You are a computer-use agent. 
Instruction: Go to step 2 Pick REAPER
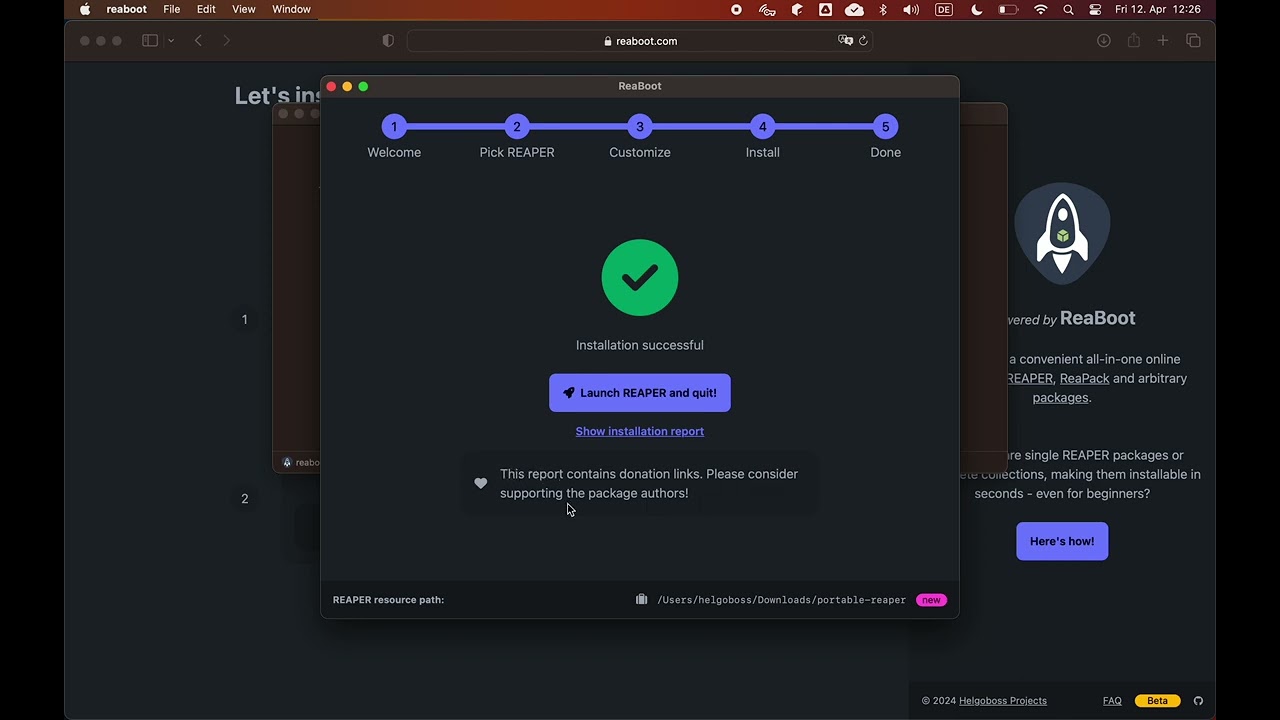point(517,127)
